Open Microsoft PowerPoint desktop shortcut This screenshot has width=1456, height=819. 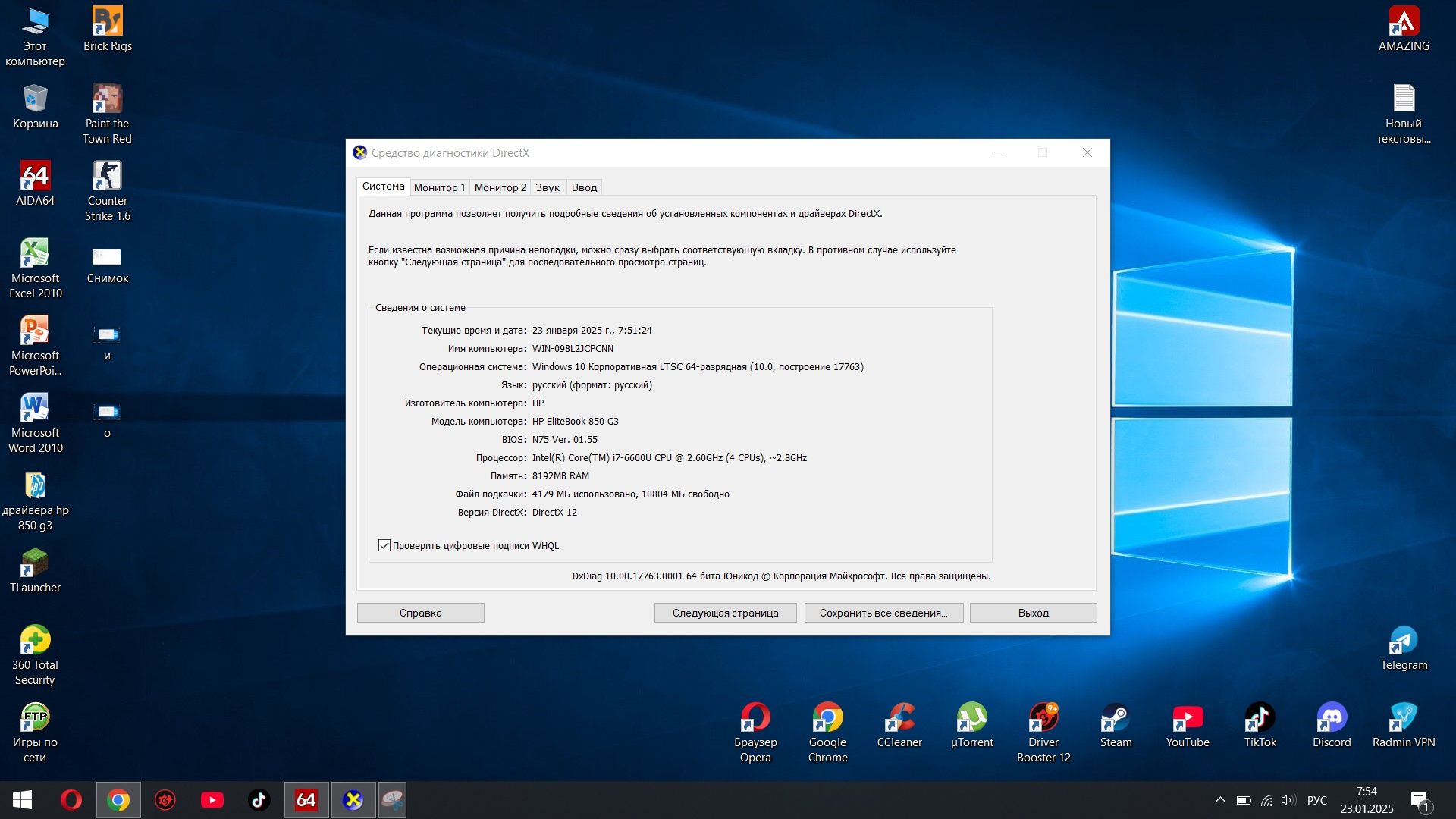tap(35, 347)
